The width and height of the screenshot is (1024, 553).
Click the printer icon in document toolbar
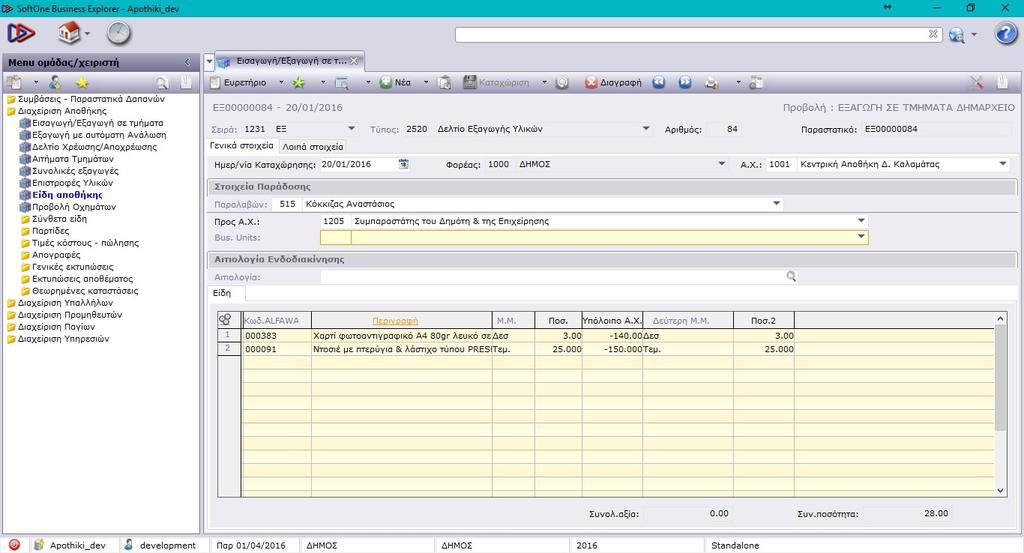pyautogui.click(x=712, y=83)
